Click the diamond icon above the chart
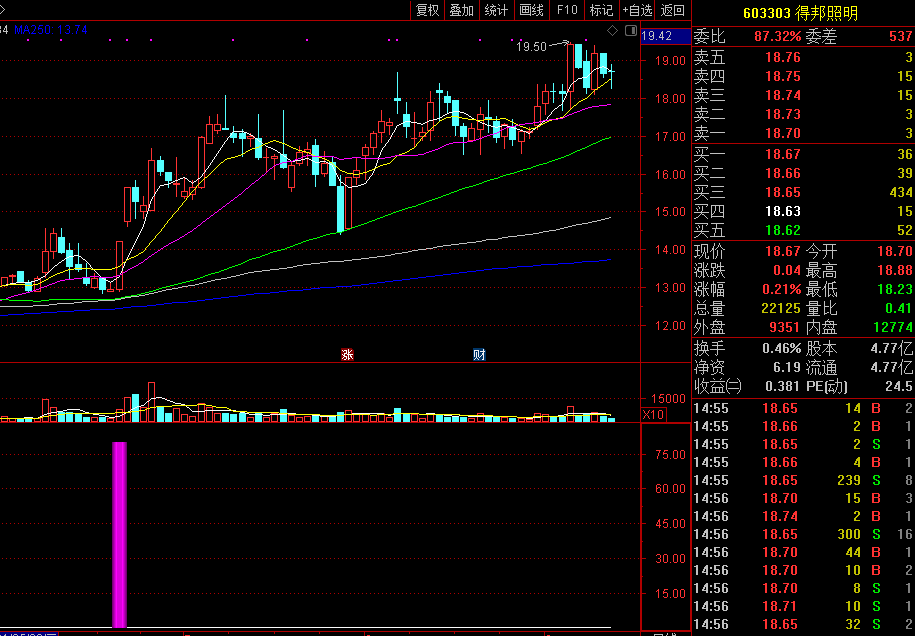 612,30
